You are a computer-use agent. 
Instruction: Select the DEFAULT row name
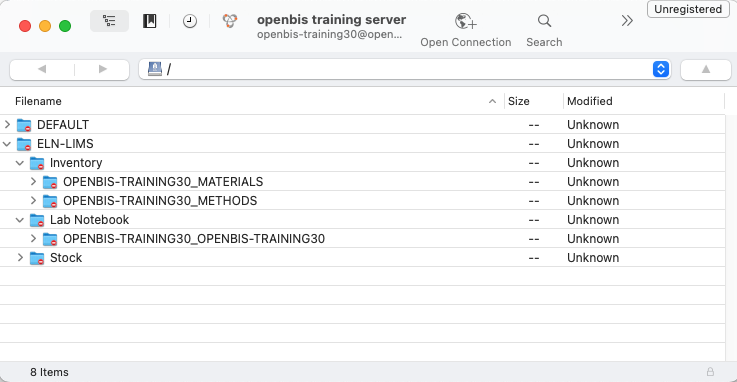63,125
